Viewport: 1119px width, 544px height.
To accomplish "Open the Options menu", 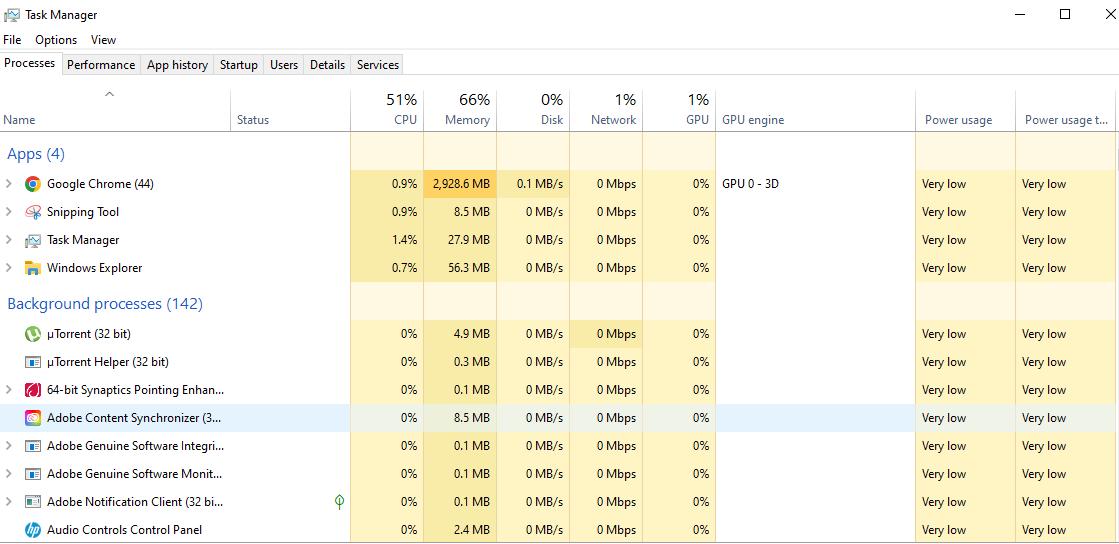I will point(56,40).
